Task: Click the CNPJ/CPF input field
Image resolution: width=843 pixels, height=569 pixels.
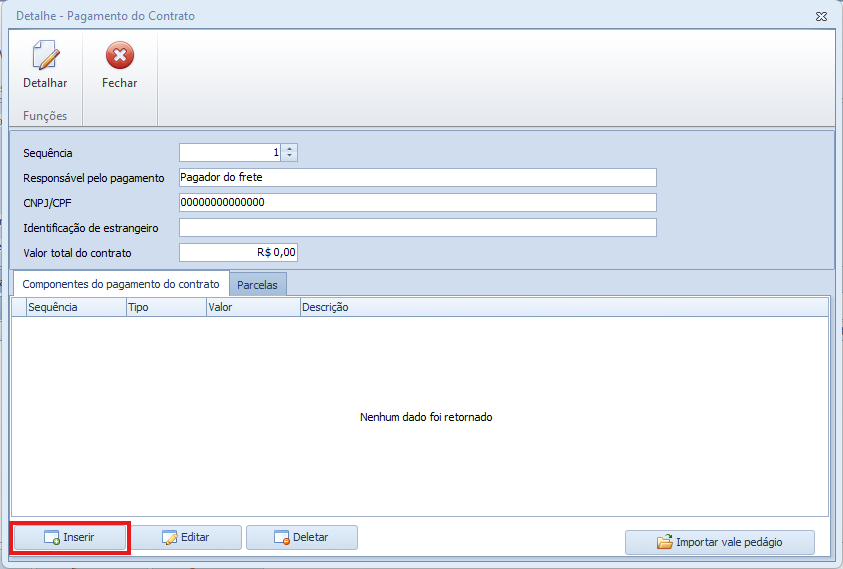Action: pos(417,203)
